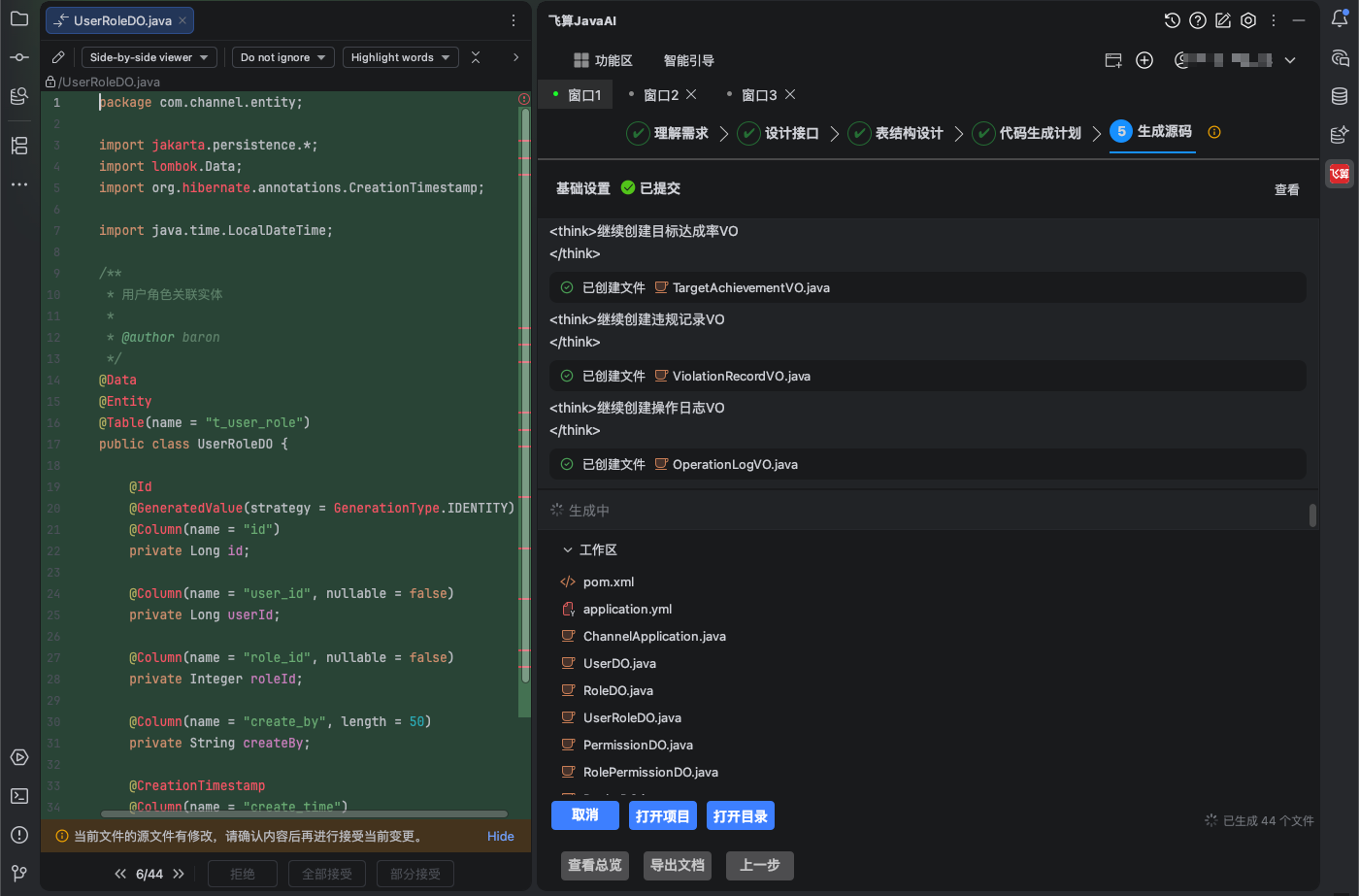Open the Do not ignore dropdown
The height and width of the screenshot is (896, 1359).
tap(283, 57)
